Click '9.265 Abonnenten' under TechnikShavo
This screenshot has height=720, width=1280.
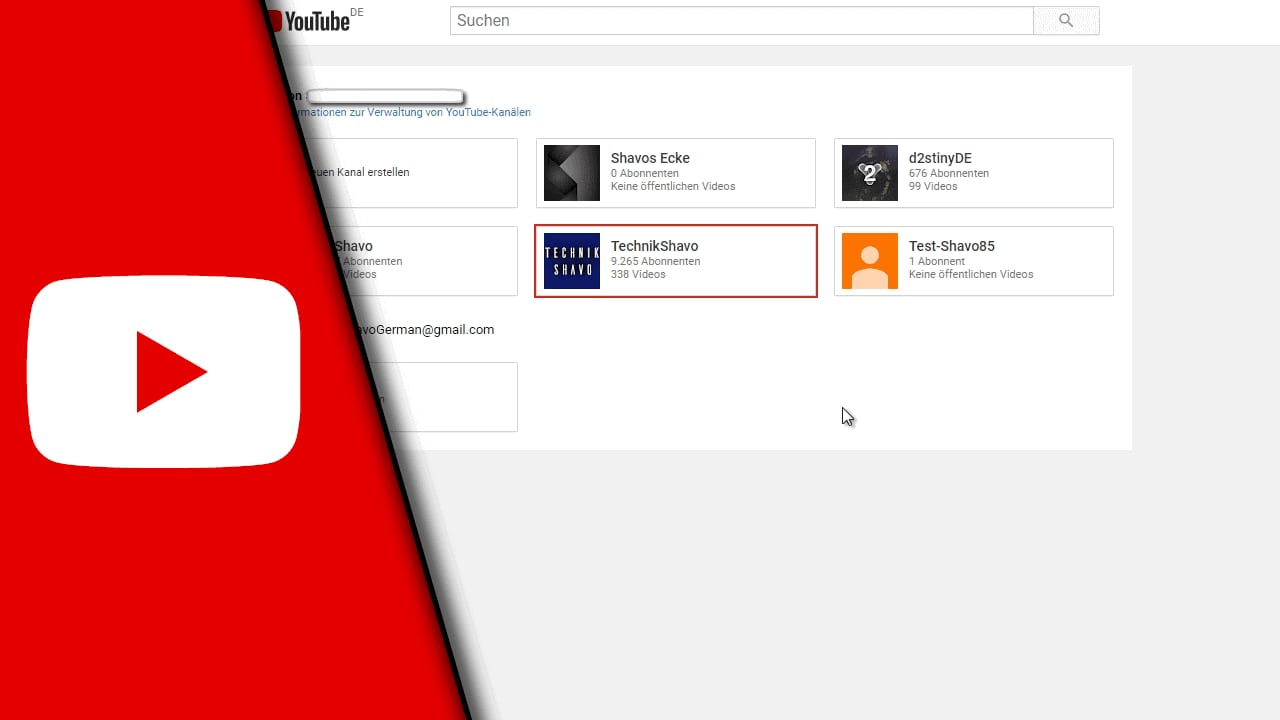pyautogui.click(x=655, y=262)
